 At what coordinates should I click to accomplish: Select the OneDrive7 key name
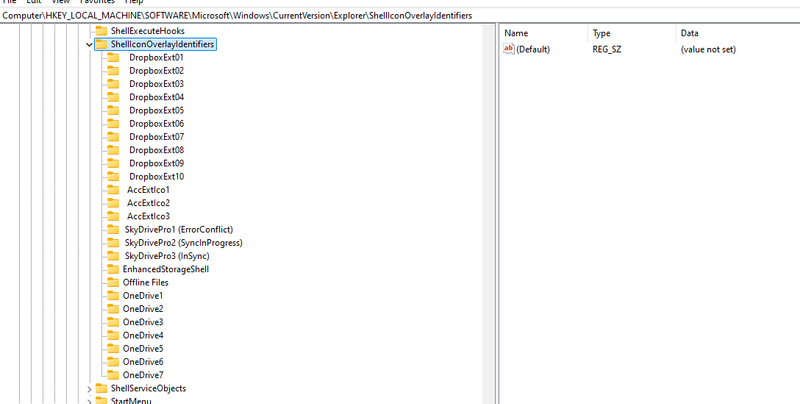click(143, 375)
